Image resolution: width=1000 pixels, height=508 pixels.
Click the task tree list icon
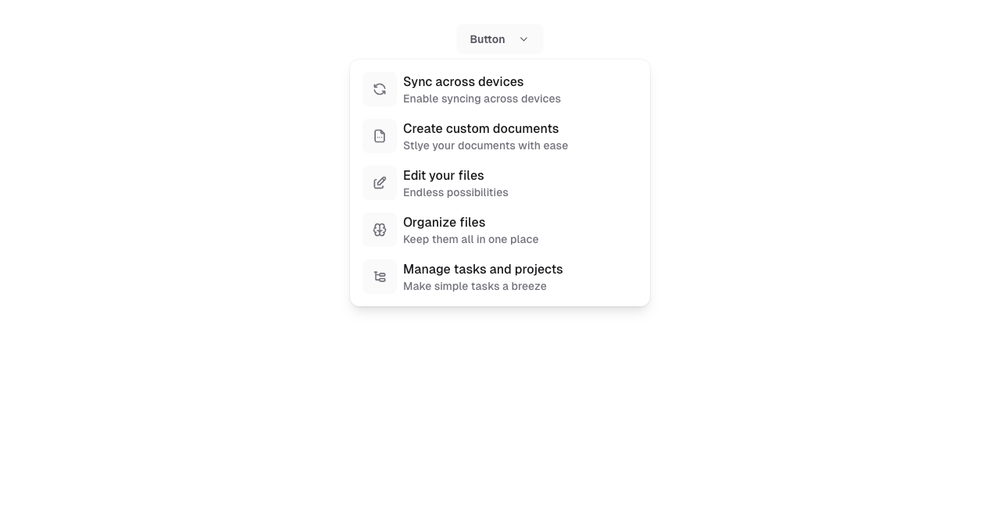(x=380, y=277)
